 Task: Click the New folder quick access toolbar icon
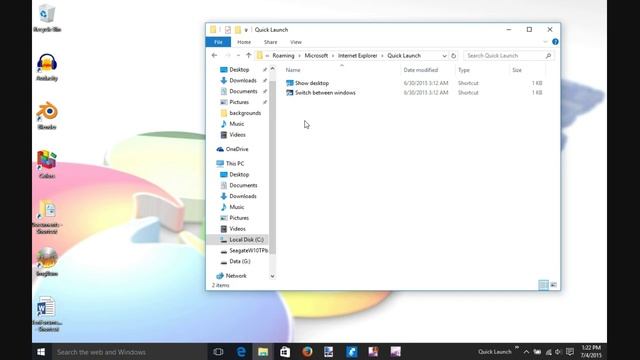238,30
